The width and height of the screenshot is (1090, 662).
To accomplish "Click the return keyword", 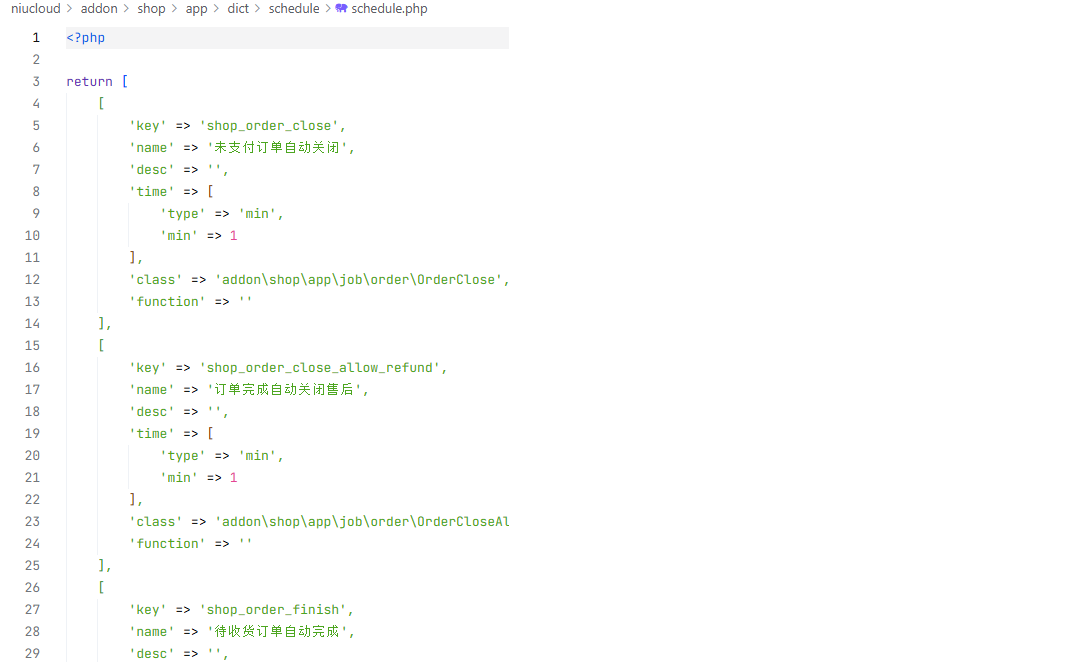I will pos(89,81).
